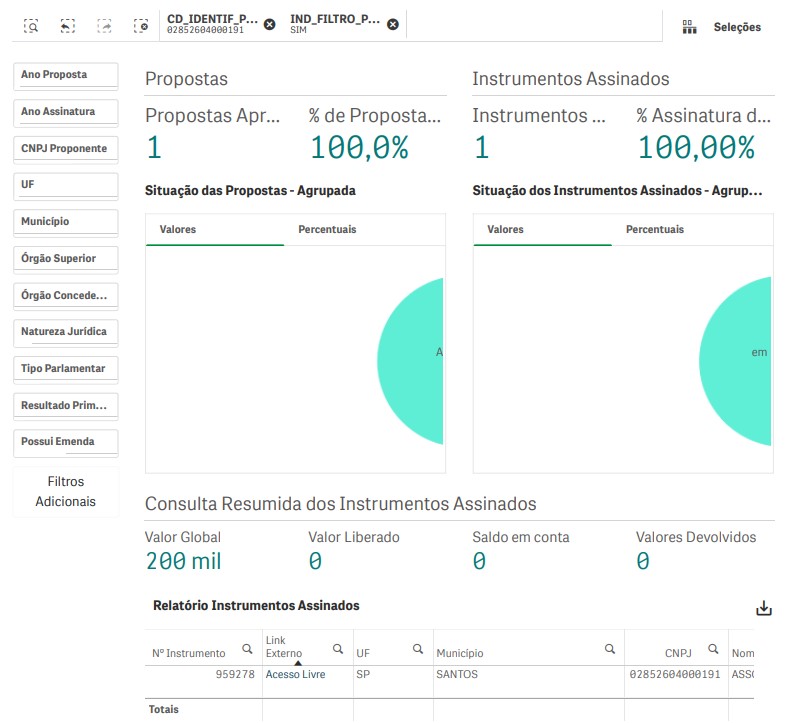Step back one selection
Image resolution: width=797 pixels, height=723 pixels.
68,26
